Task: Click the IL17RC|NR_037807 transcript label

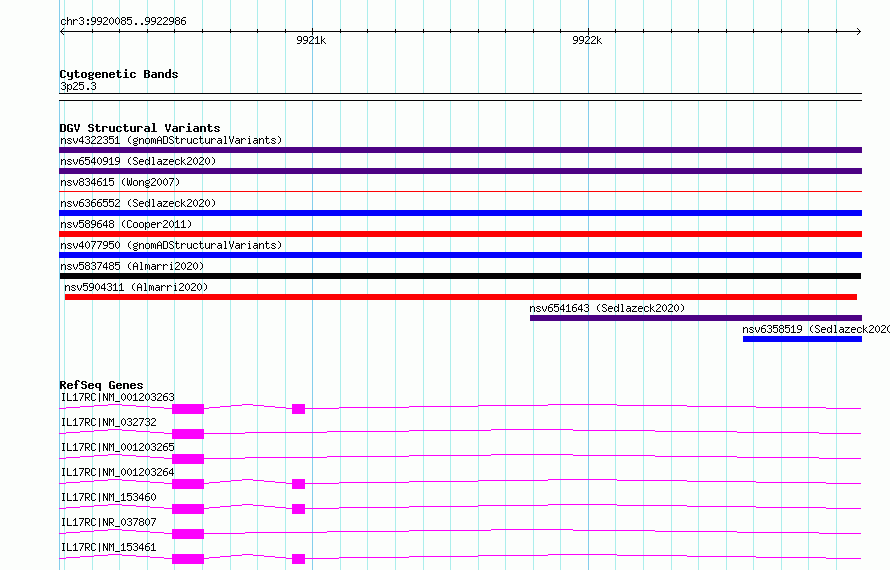Action: (108, 522)
